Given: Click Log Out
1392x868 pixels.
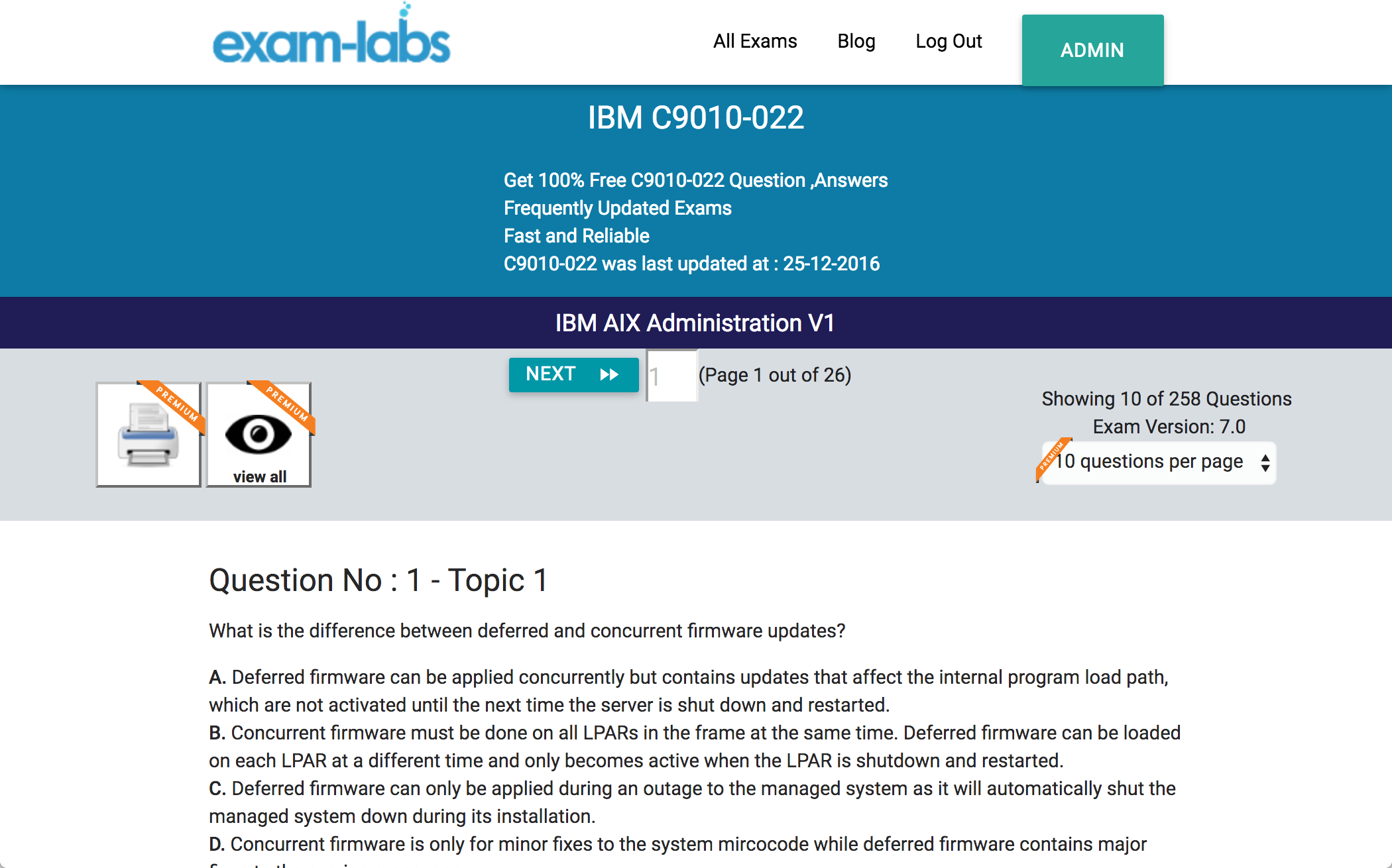Looking at the screenshot, I should point(949,41).
